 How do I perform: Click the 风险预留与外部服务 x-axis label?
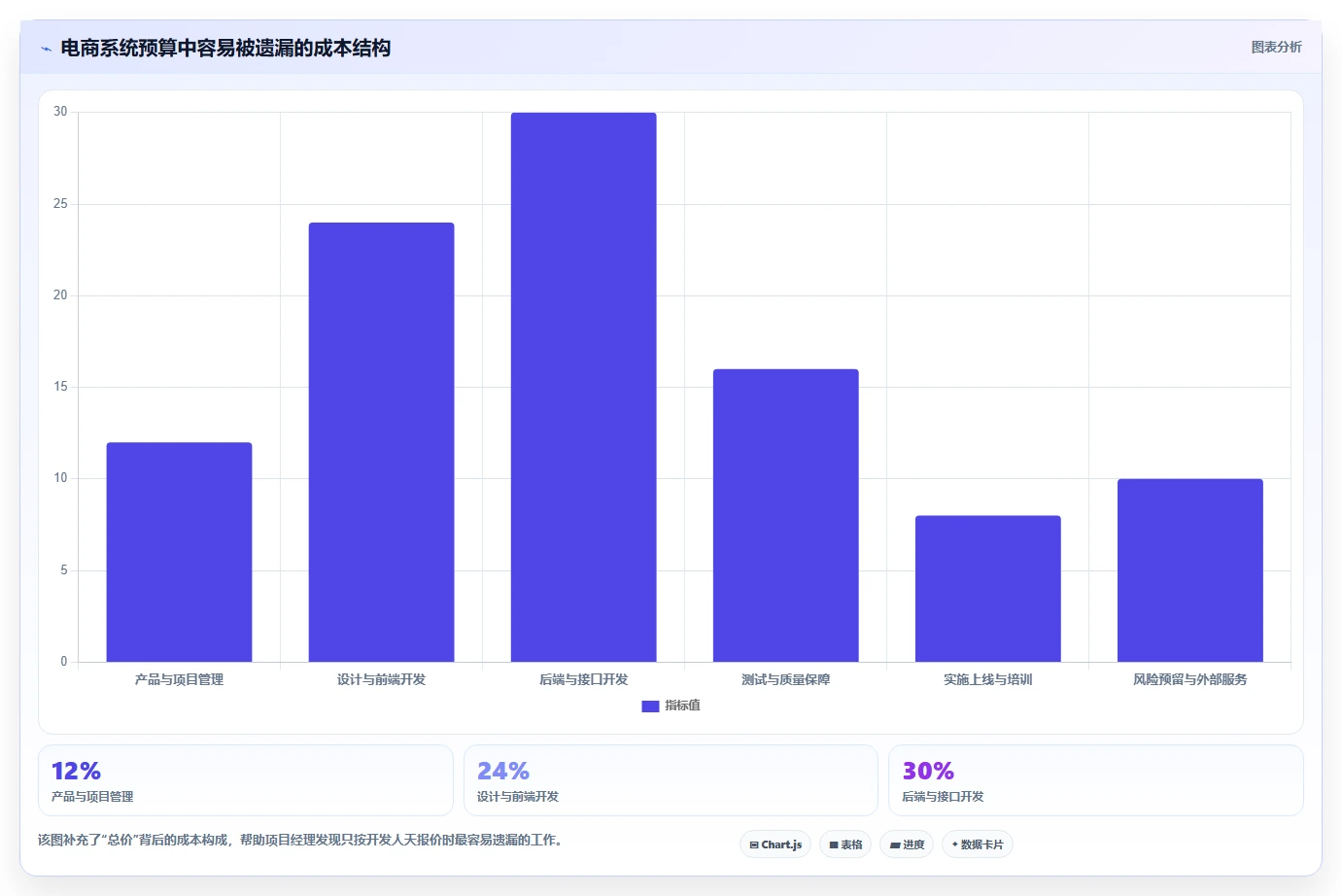pos(1189,679)
